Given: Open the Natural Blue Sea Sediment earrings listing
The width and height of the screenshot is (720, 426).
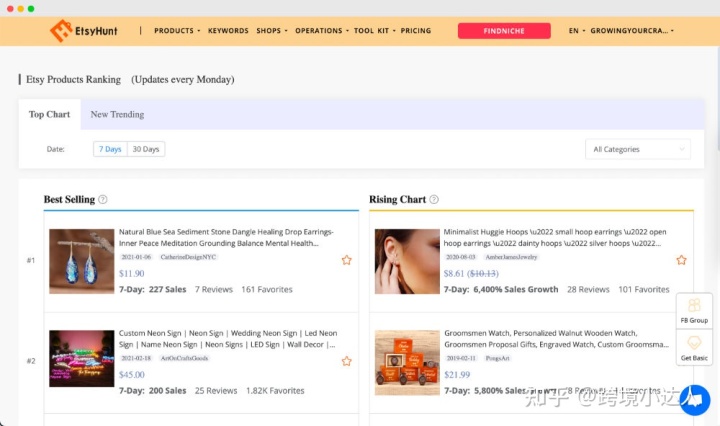Looking at the screenshot, I should point(226,237).
